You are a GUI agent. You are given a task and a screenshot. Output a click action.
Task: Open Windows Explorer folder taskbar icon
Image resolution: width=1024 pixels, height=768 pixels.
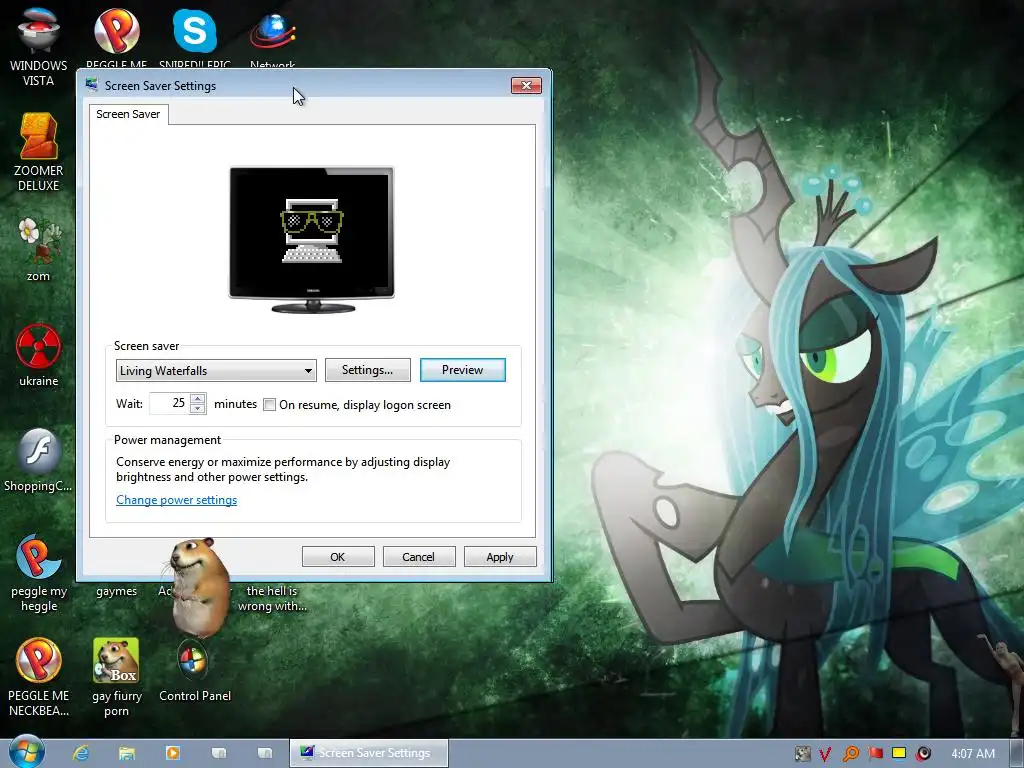click(x=127, y=753)
